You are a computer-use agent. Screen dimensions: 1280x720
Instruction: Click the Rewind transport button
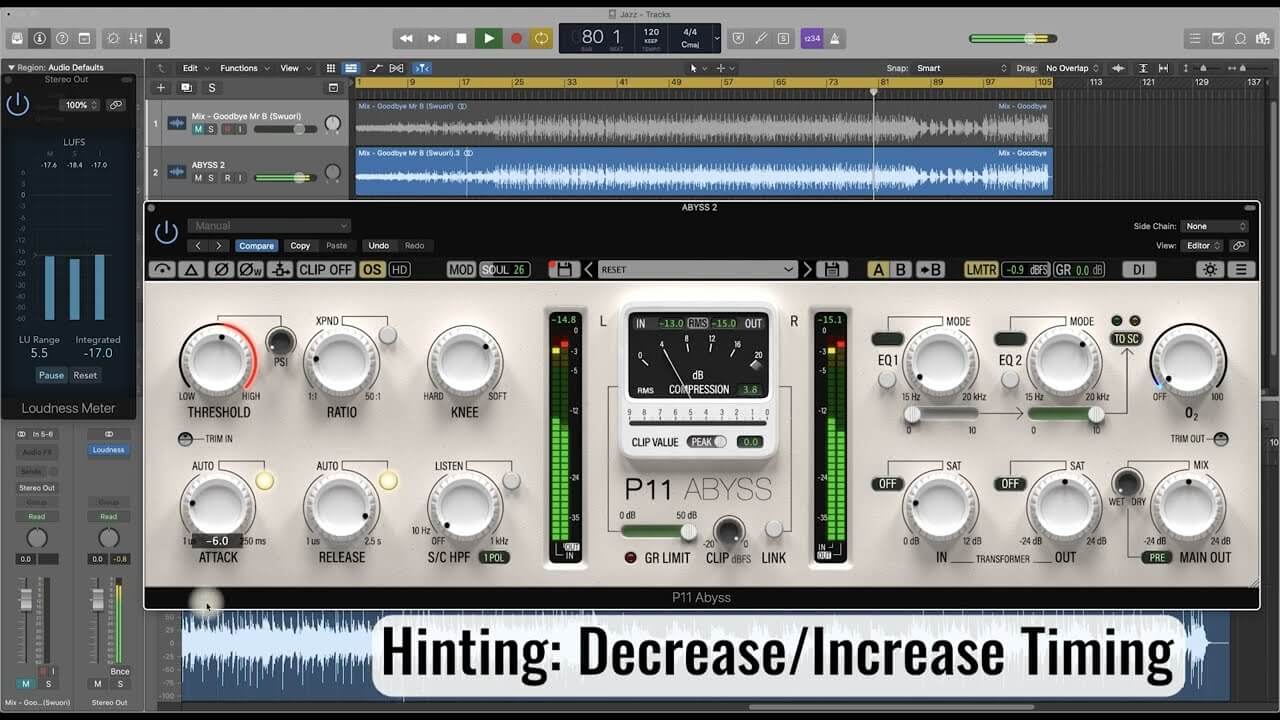coord(406,38)
